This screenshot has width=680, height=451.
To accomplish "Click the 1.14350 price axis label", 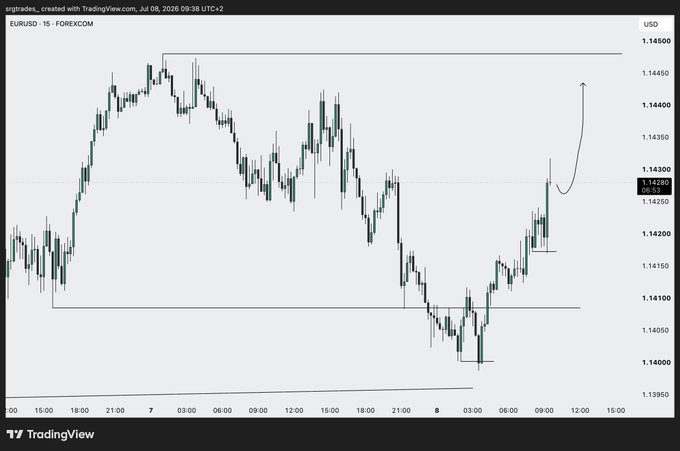I will (x=656, y=137).
